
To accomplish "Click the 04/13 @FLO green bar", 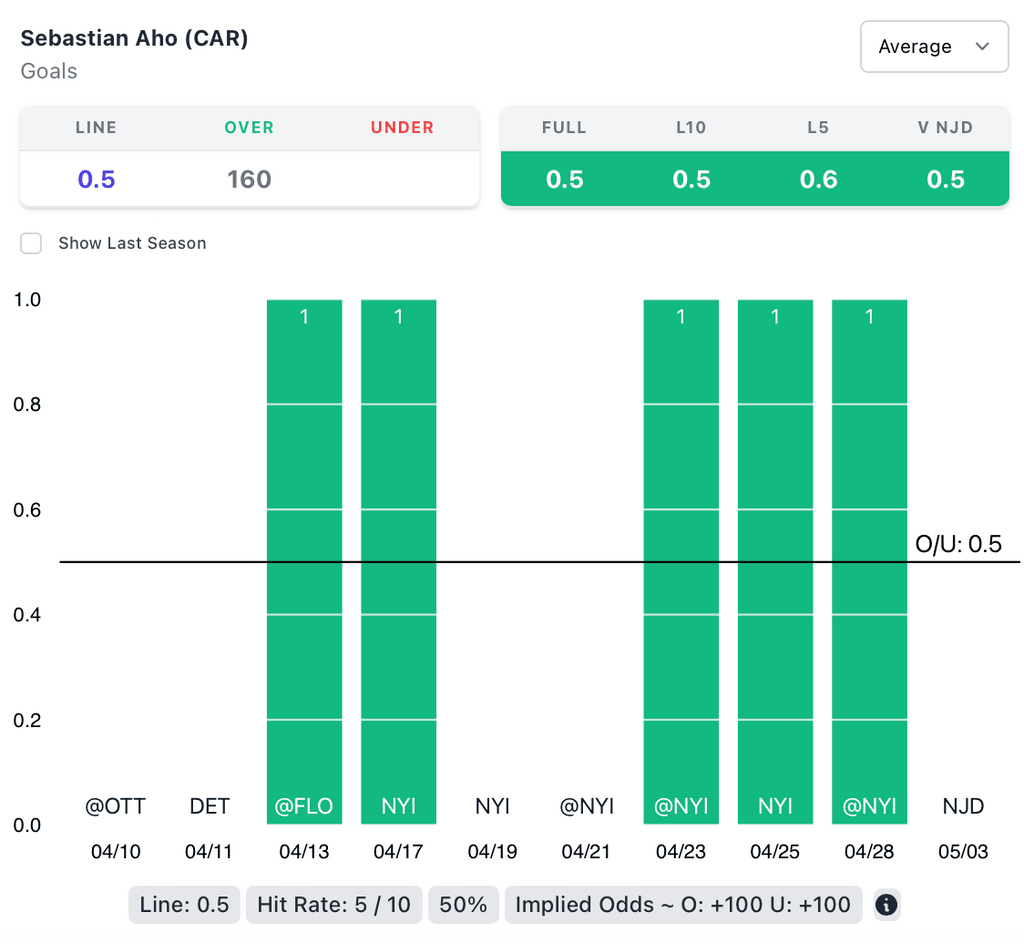I will [304, 561].
